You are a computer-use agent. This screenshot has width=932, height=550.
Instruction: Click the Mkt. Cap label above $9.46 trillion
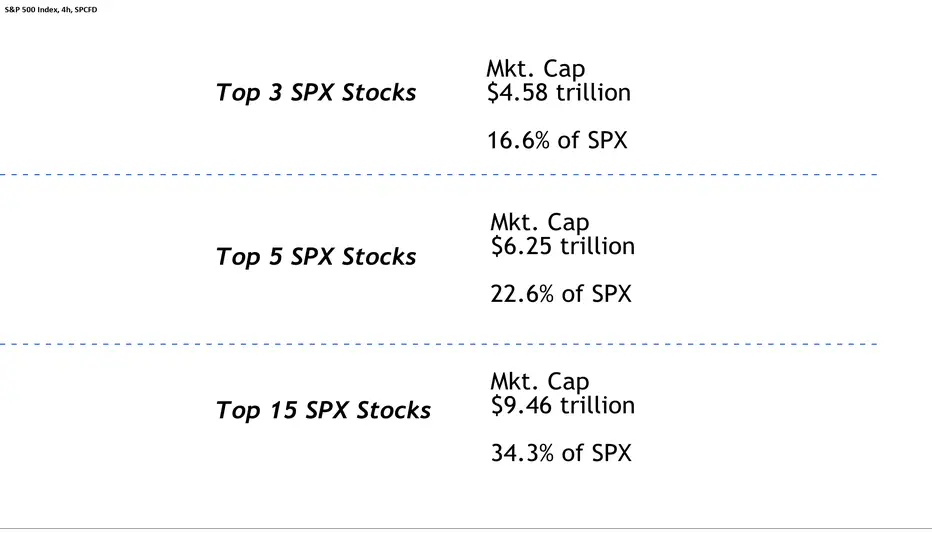pos(540,382)
